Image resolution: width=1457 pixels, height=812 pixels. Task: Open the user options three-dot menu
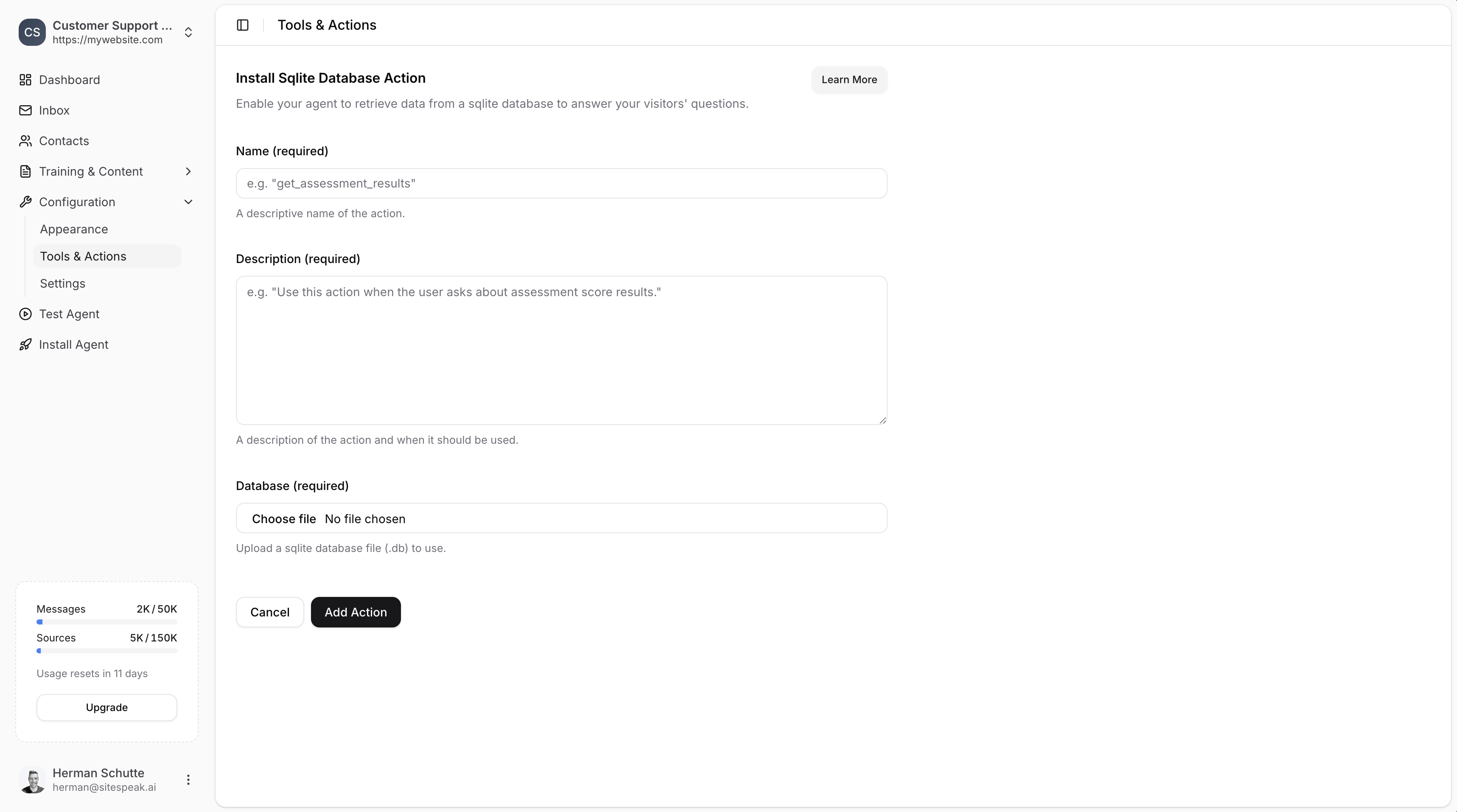pos(188,780)
